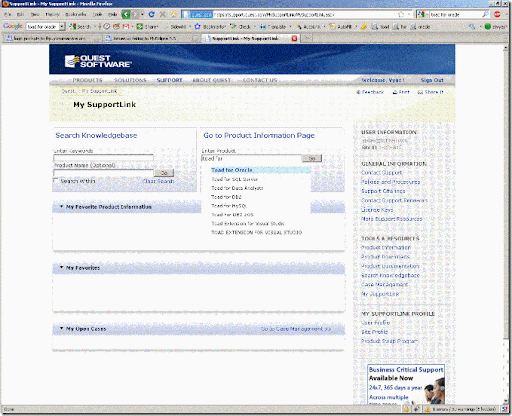Select Toad for Oracle suggestion
The width and height of the screenshot is (512, 416).
point(261,170)
